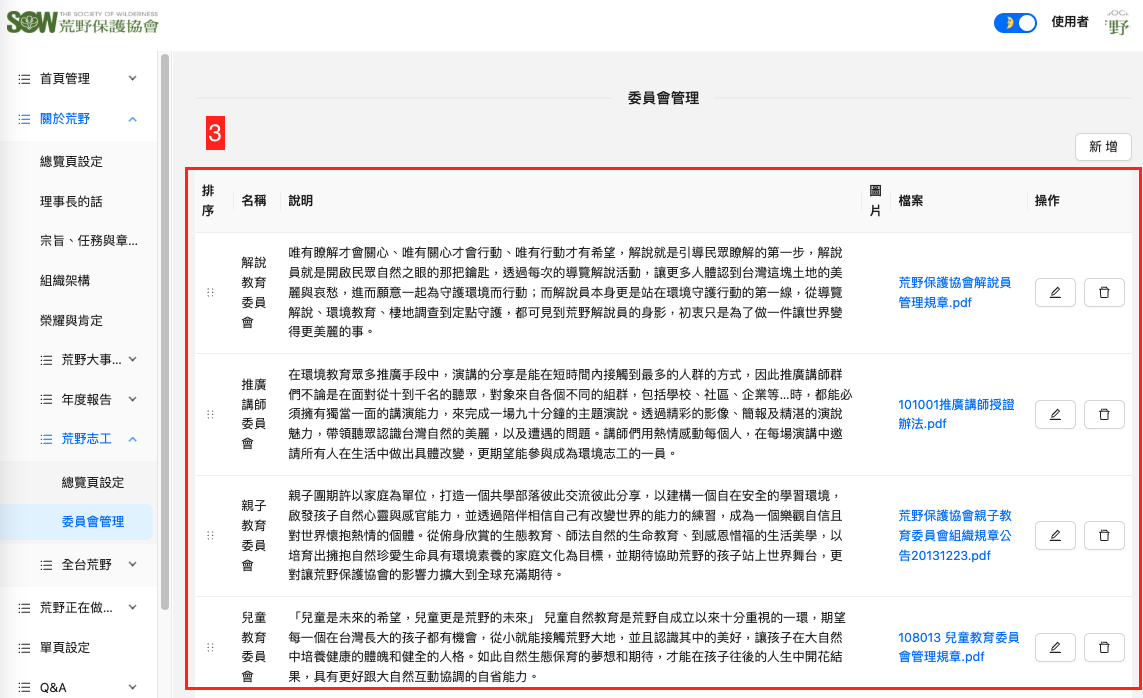Open 荒野保護協會解說員管理規章.pdf link
Image resolution: width=1143 pixels, height=698 pixels.
pyautogui.click(x=954, y=292)
